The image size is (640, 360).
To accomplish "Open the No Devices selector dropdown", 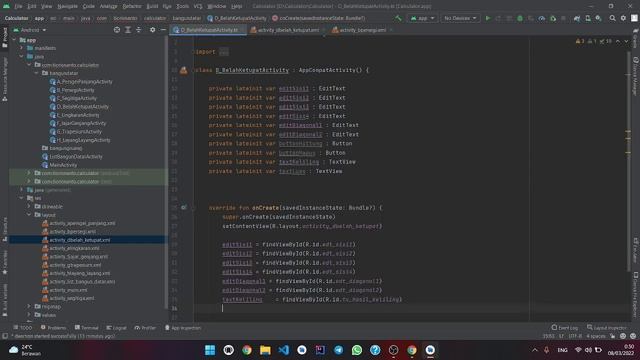I will [460, 18].
